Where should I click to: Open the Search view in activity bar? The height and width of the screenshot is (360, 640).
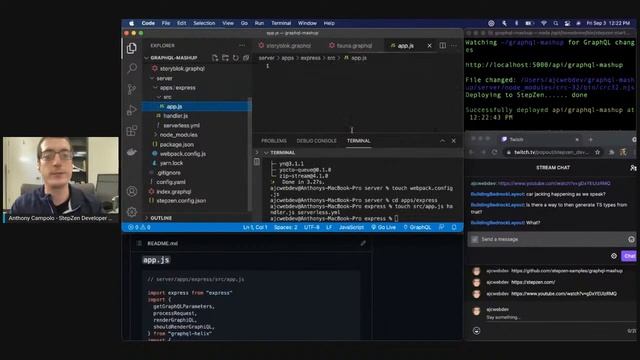pos(132,68)
